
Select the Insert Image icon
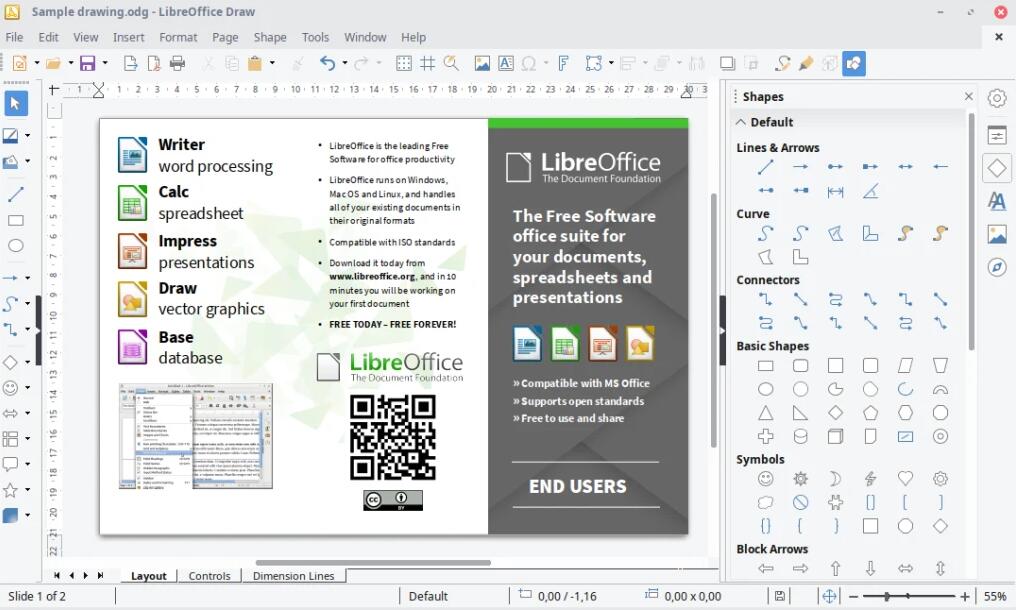(483, 63)
